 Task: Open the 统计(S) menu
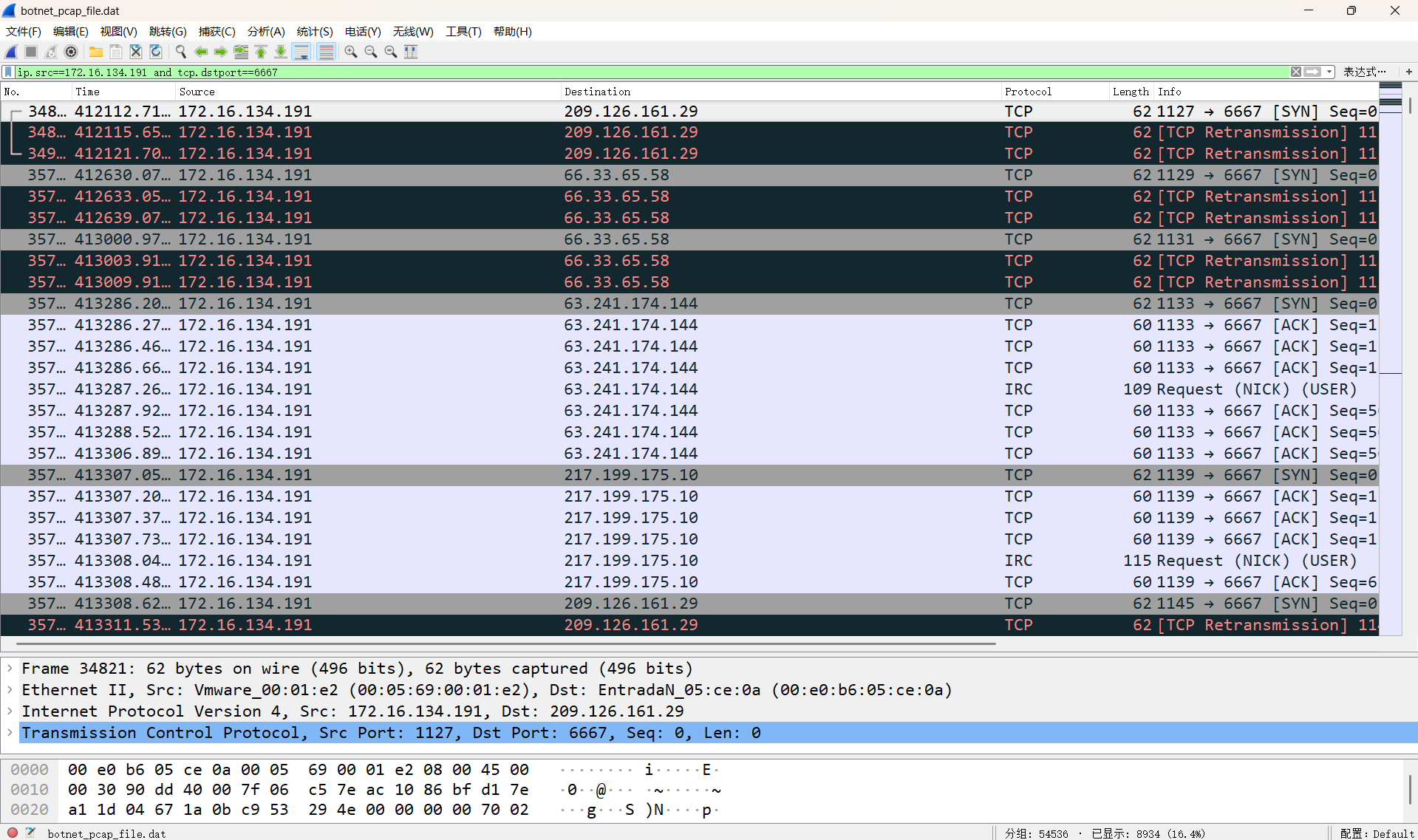click(315, 31)
